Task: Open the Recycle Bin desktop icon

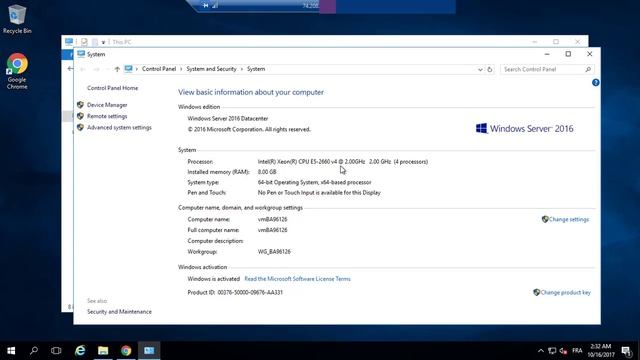Action: pyautogui.click(x=17, y=19)
